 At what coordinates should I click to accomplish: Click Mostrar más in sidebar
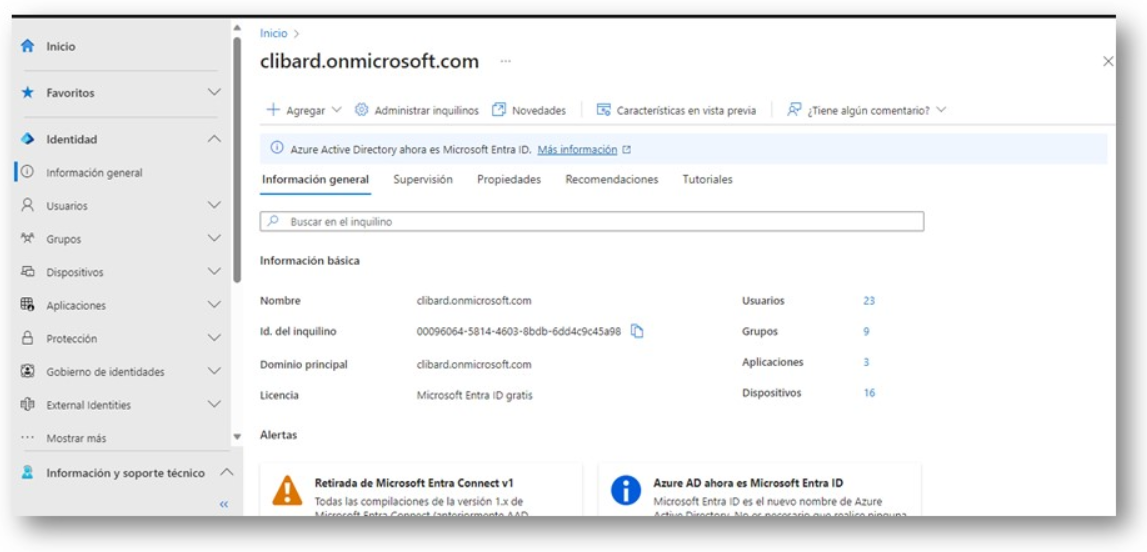76,438
